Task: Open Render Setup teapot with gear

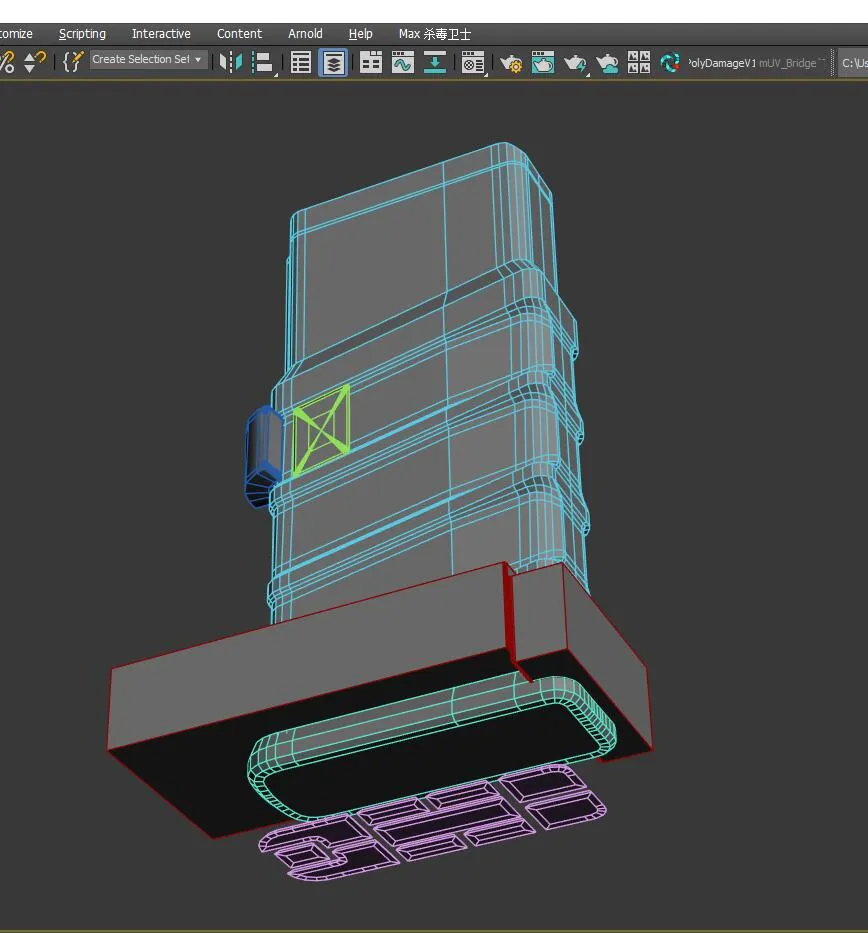Action: click(x=511, y=62)
